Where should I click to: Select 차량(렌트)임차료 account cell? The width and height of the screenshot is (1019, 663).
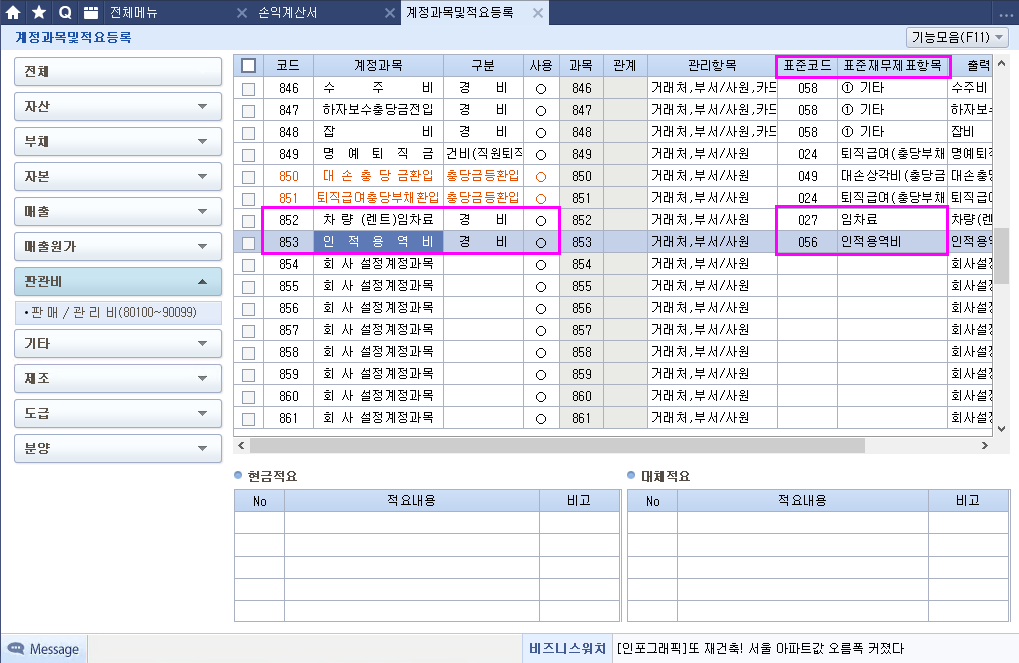(378, 220)
